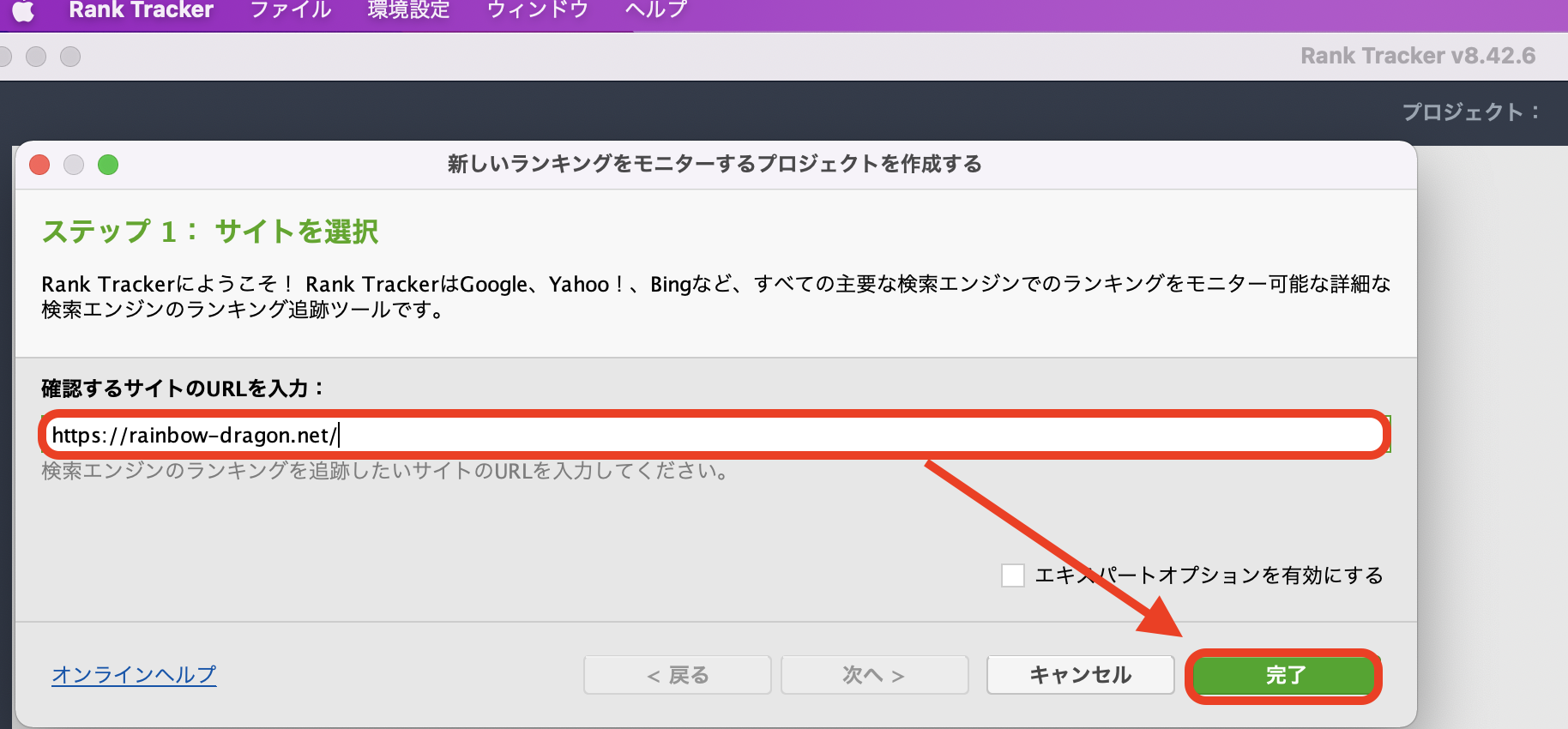Click the 次へ > button
The height and width of the screenshot is (729, 1568).
point(875,675)
